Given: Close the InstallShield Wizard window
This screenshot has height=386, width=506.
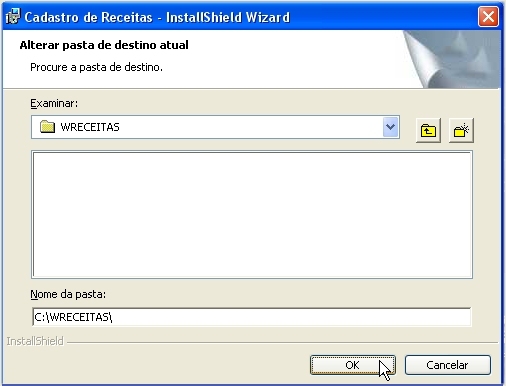Looking at the screenshot, I should 488,16.
